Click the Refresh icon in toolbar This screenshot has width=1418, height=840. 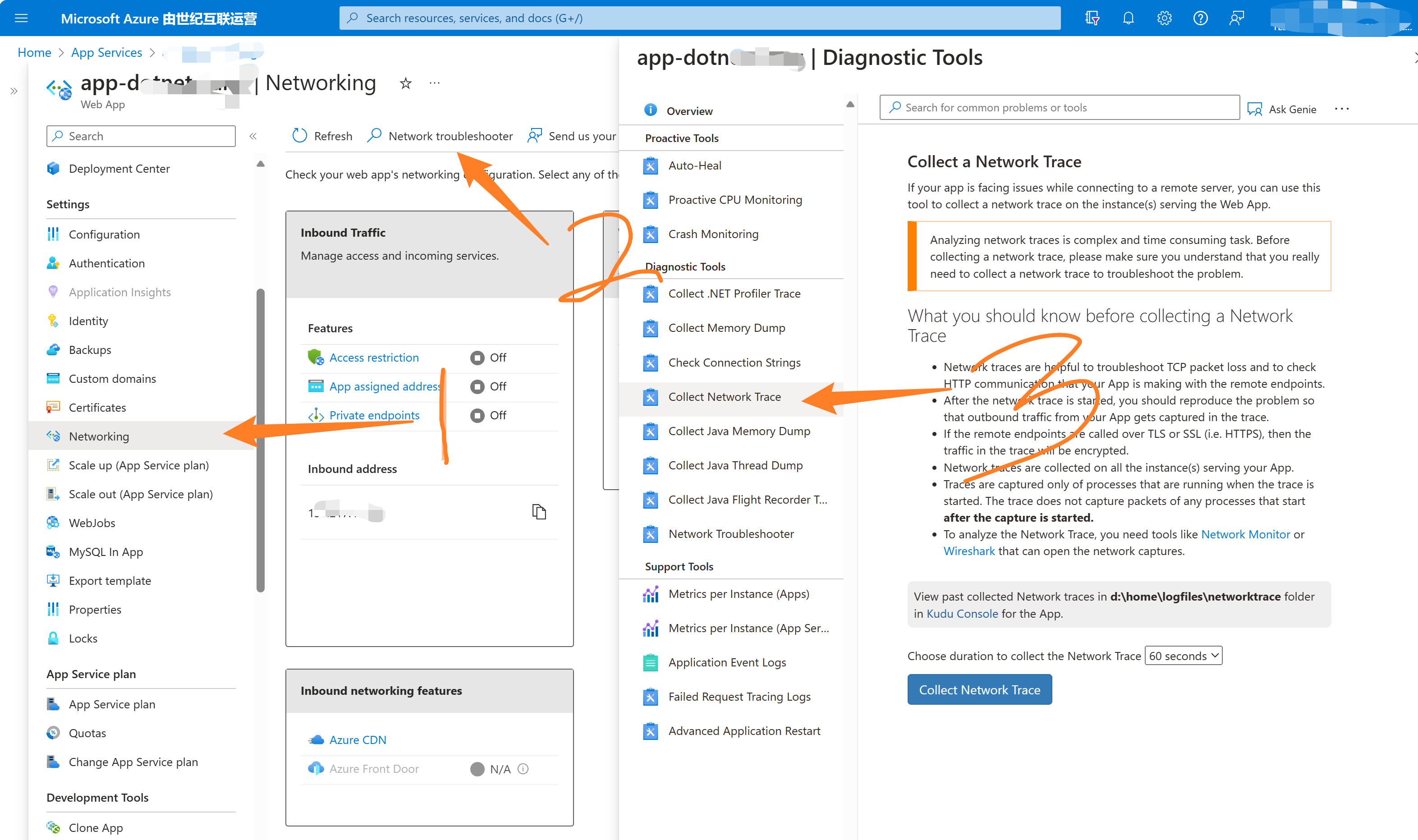(x=299, y=136)
